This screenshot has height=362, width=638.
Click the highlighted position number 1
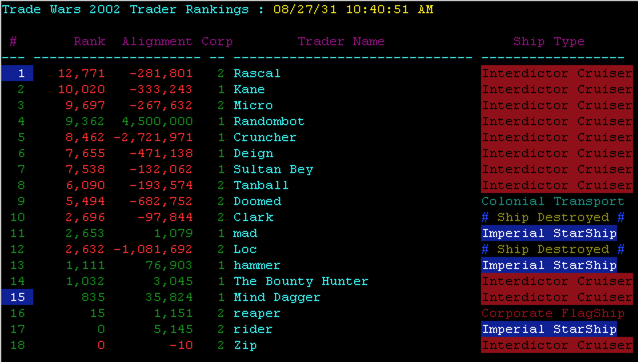click(x=17, y=73)
